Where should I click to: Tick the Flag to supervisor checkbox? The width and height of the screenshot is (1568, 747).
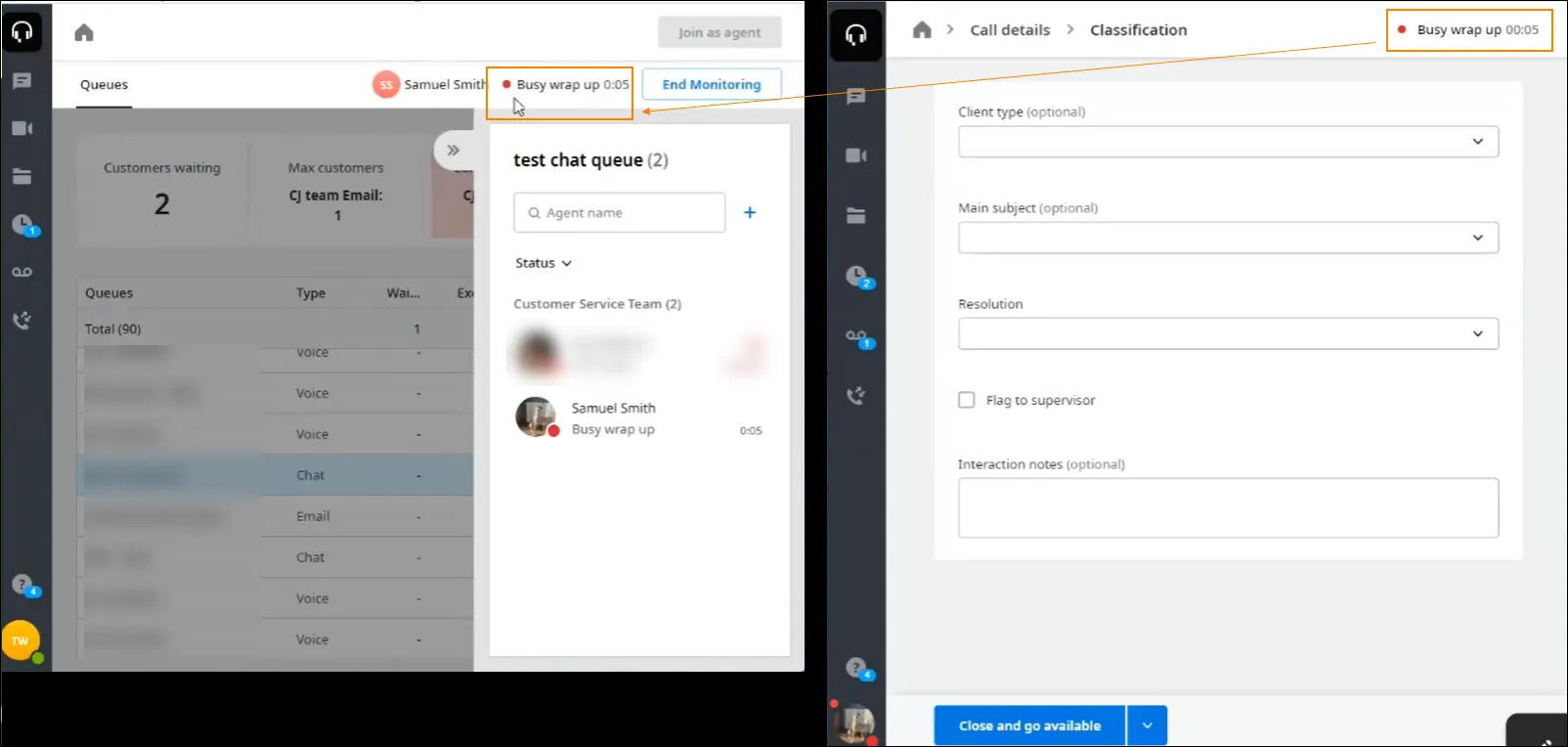(x=967, y=400)
